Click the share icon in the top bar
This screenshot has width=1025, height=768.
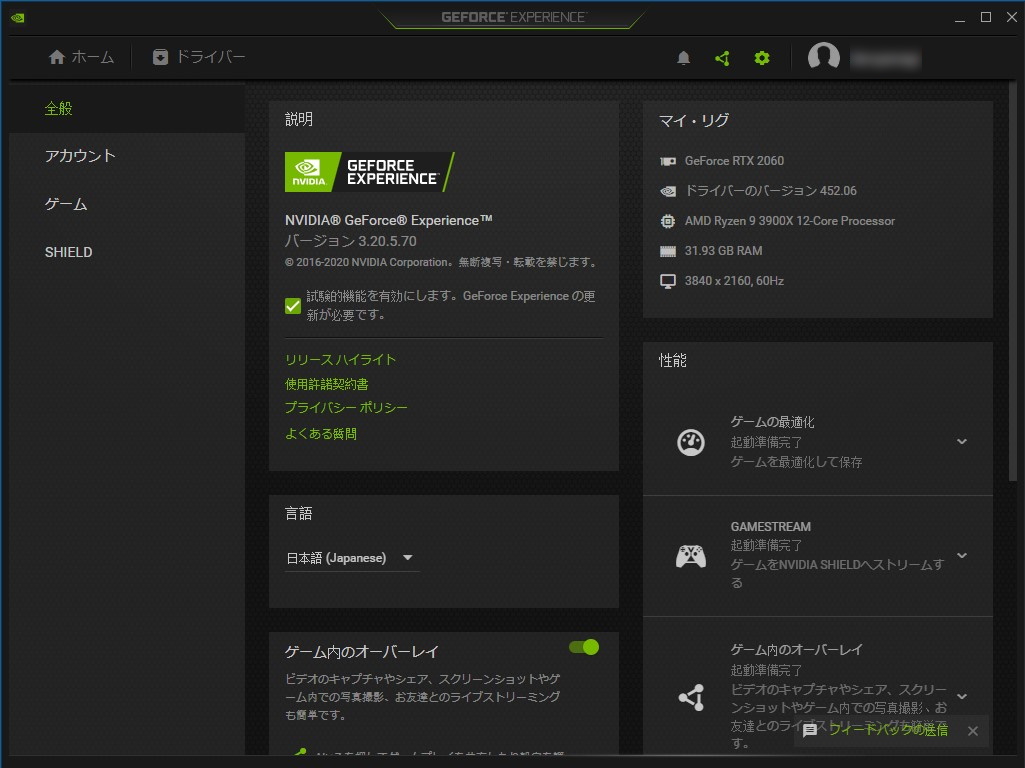pyautogui.click(x=722, y=57)
